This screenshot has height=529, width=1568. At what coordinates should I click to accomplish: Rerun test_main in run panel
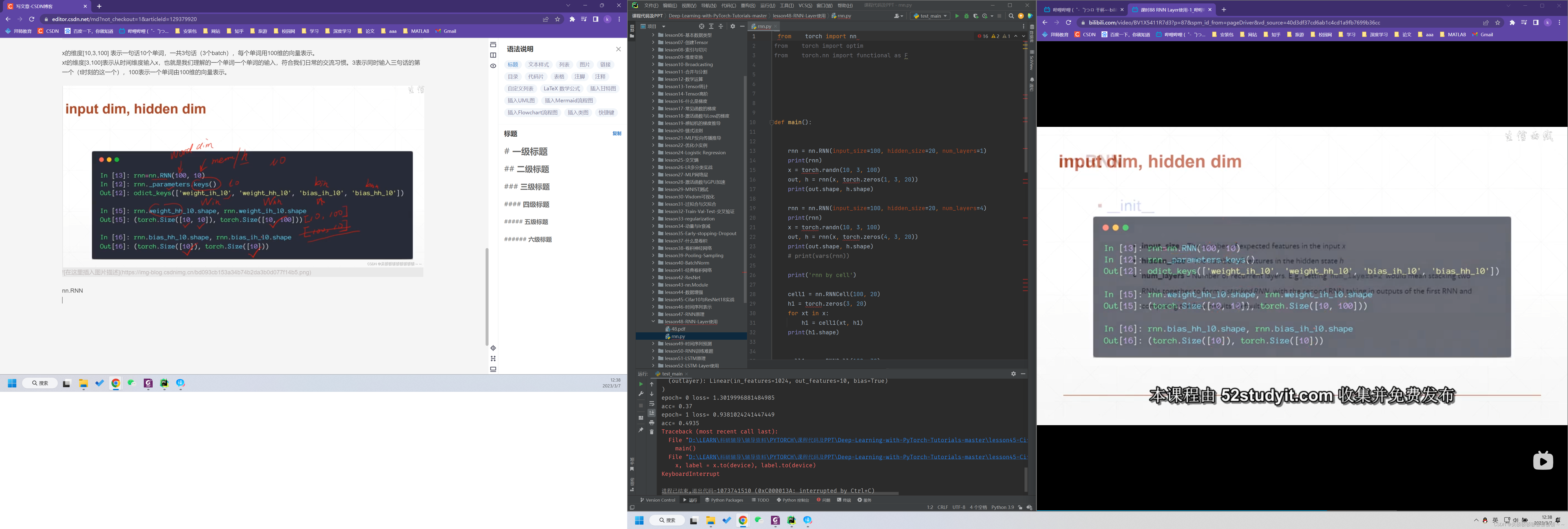point(640,384)
